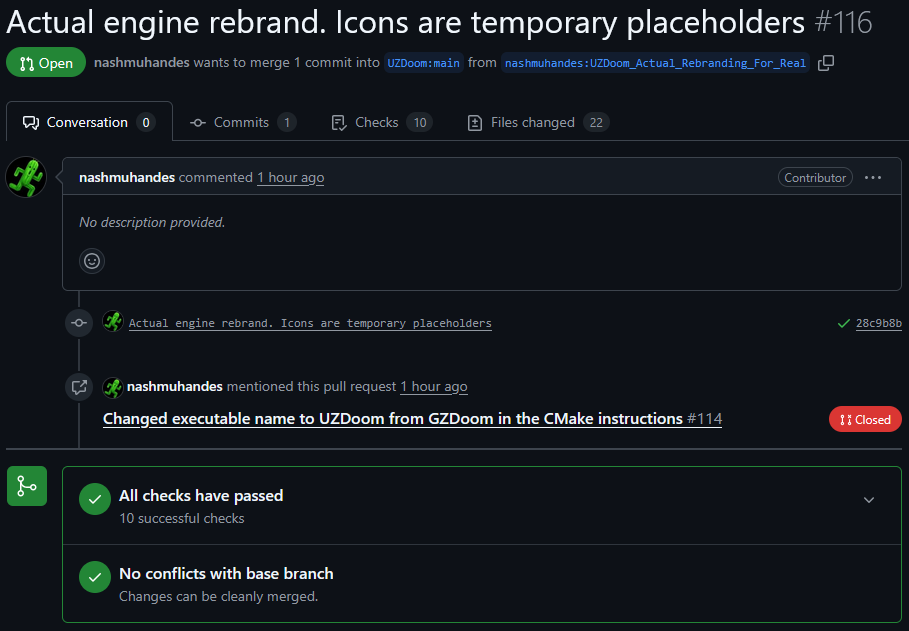The height and width of the screenshot is (631, 909).
Task: Open the UZDoom:main base branch link
Action: [x=423, y=63]
